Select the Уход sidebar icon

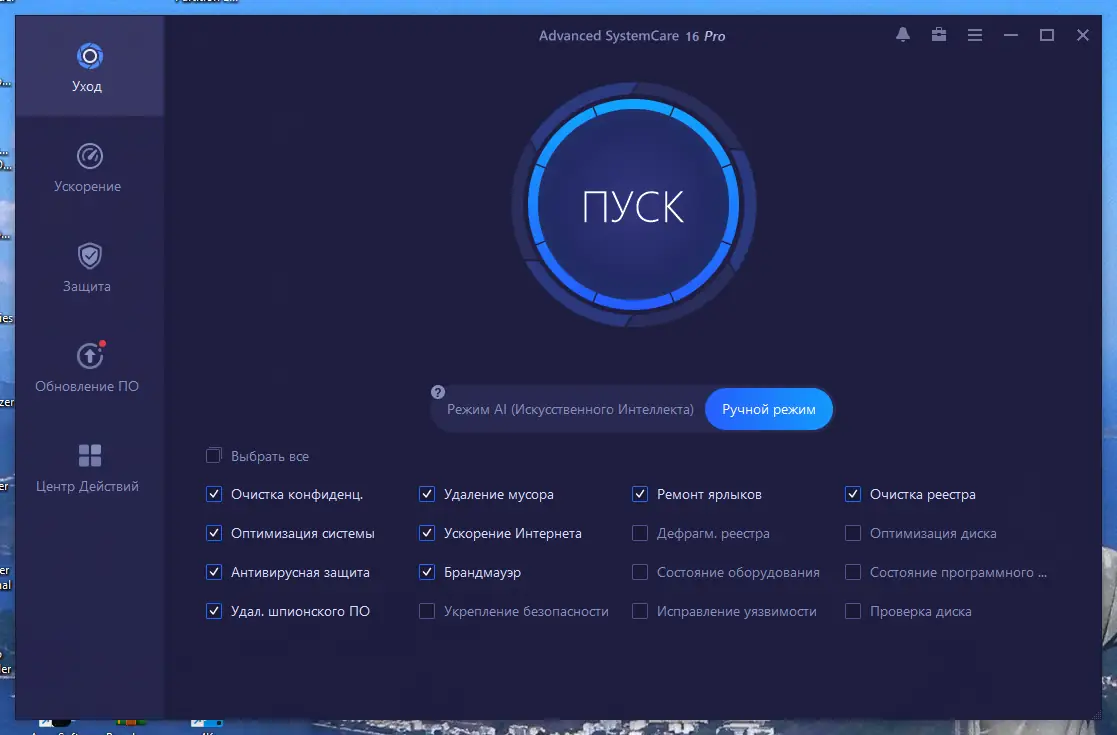(x=87, y=65)
